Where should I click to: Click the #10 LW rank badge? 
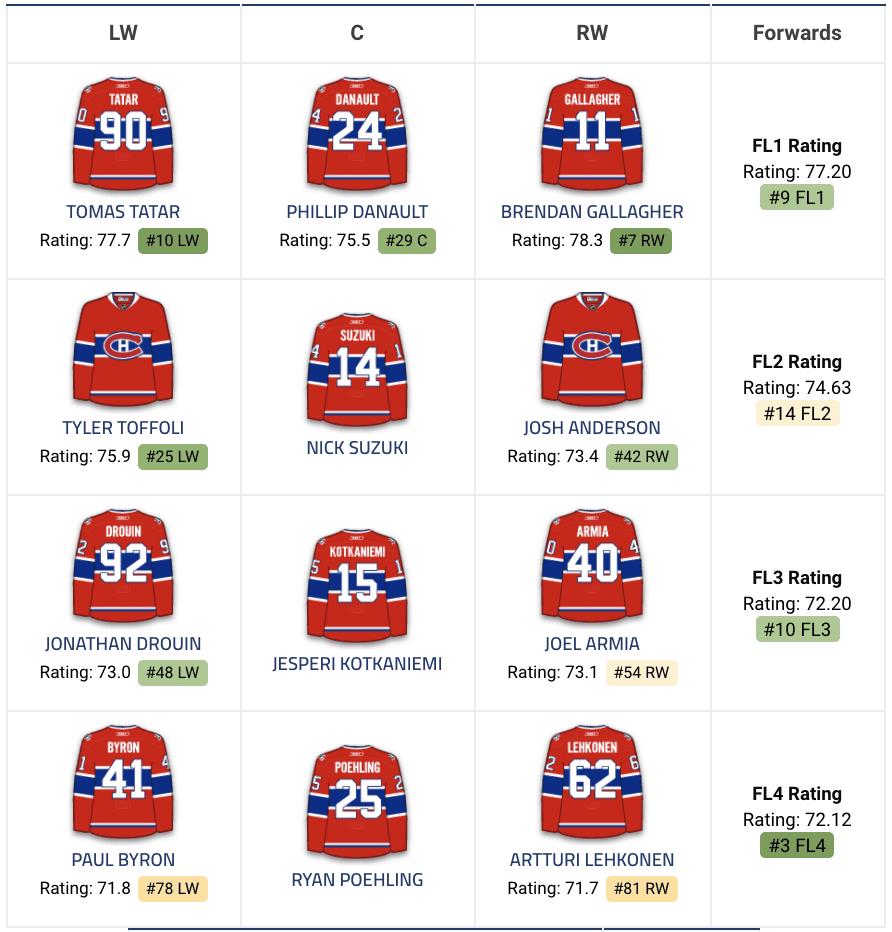pos(173,241)
